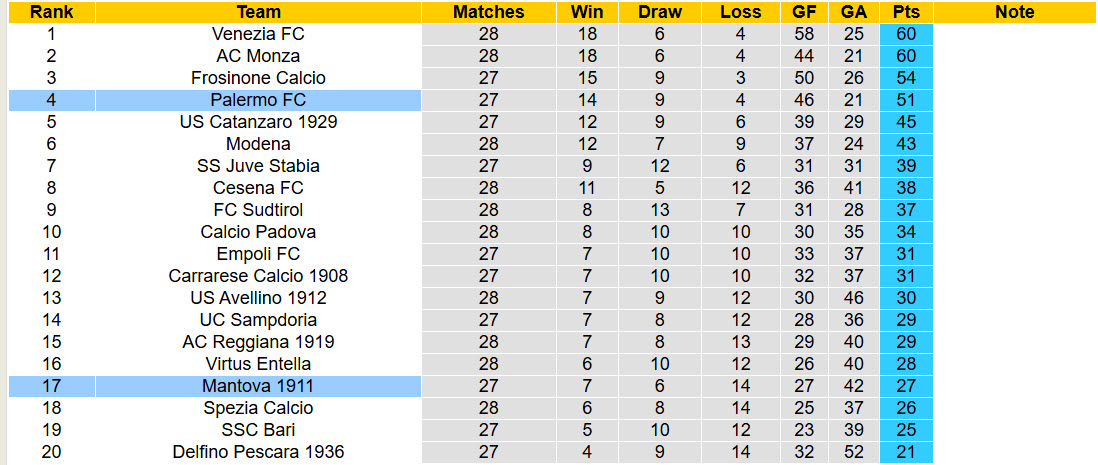The image size is (1098, 465).
Task: Click Palermo FC's 51 points cell
Action: (x=906, y=100)
